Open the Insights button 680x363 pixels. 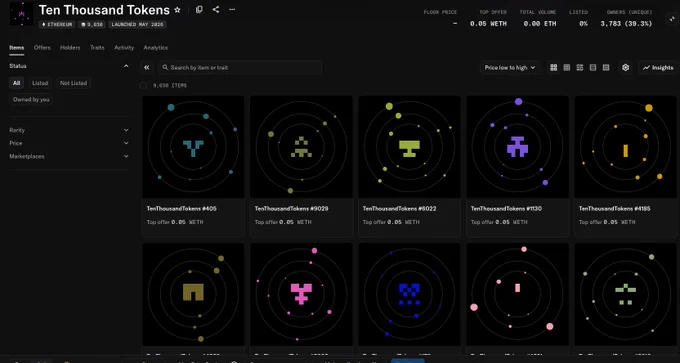coord(658,68)
